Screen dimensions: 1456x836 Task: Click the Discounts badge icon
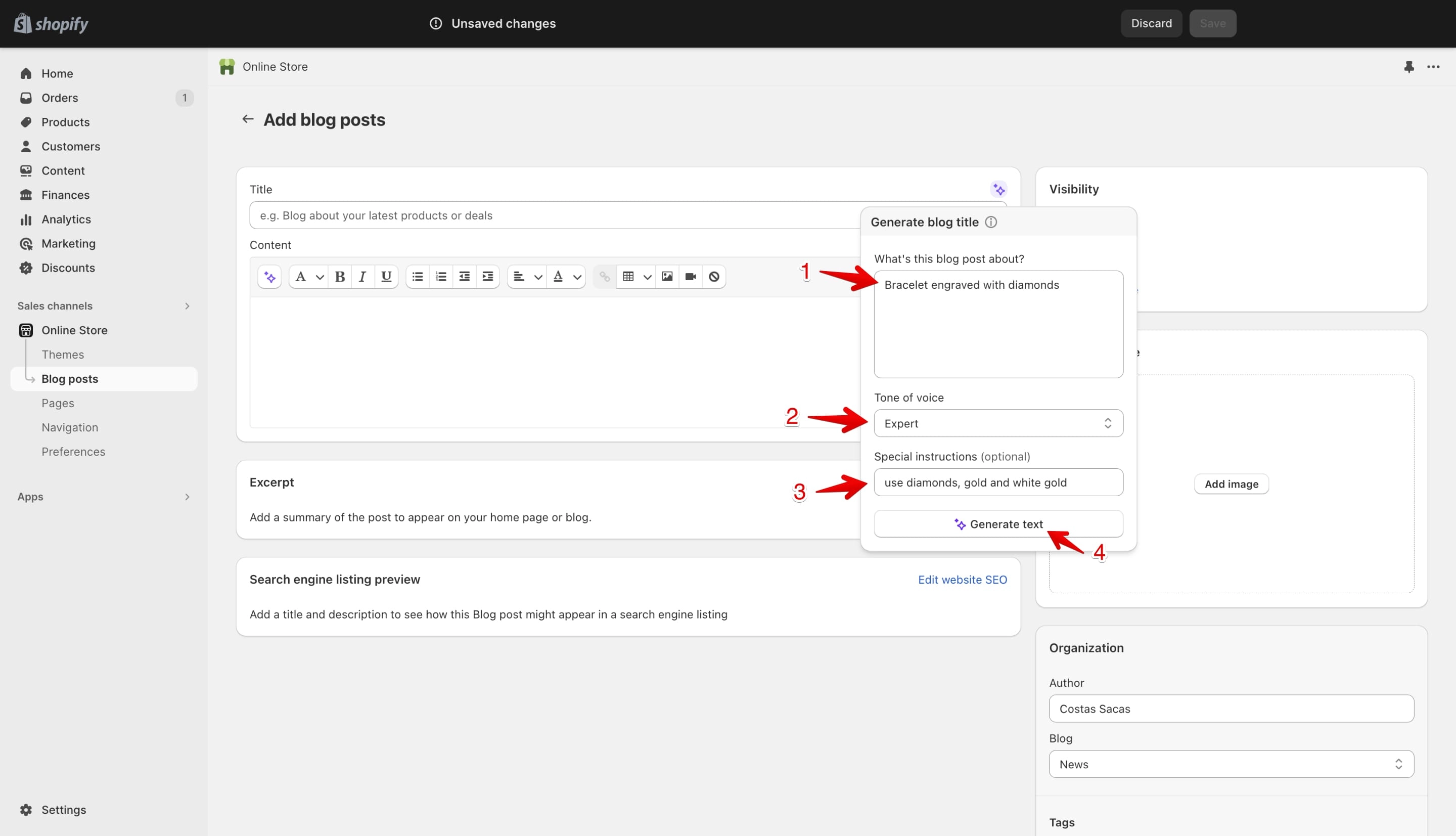click(x=26, y=268)
